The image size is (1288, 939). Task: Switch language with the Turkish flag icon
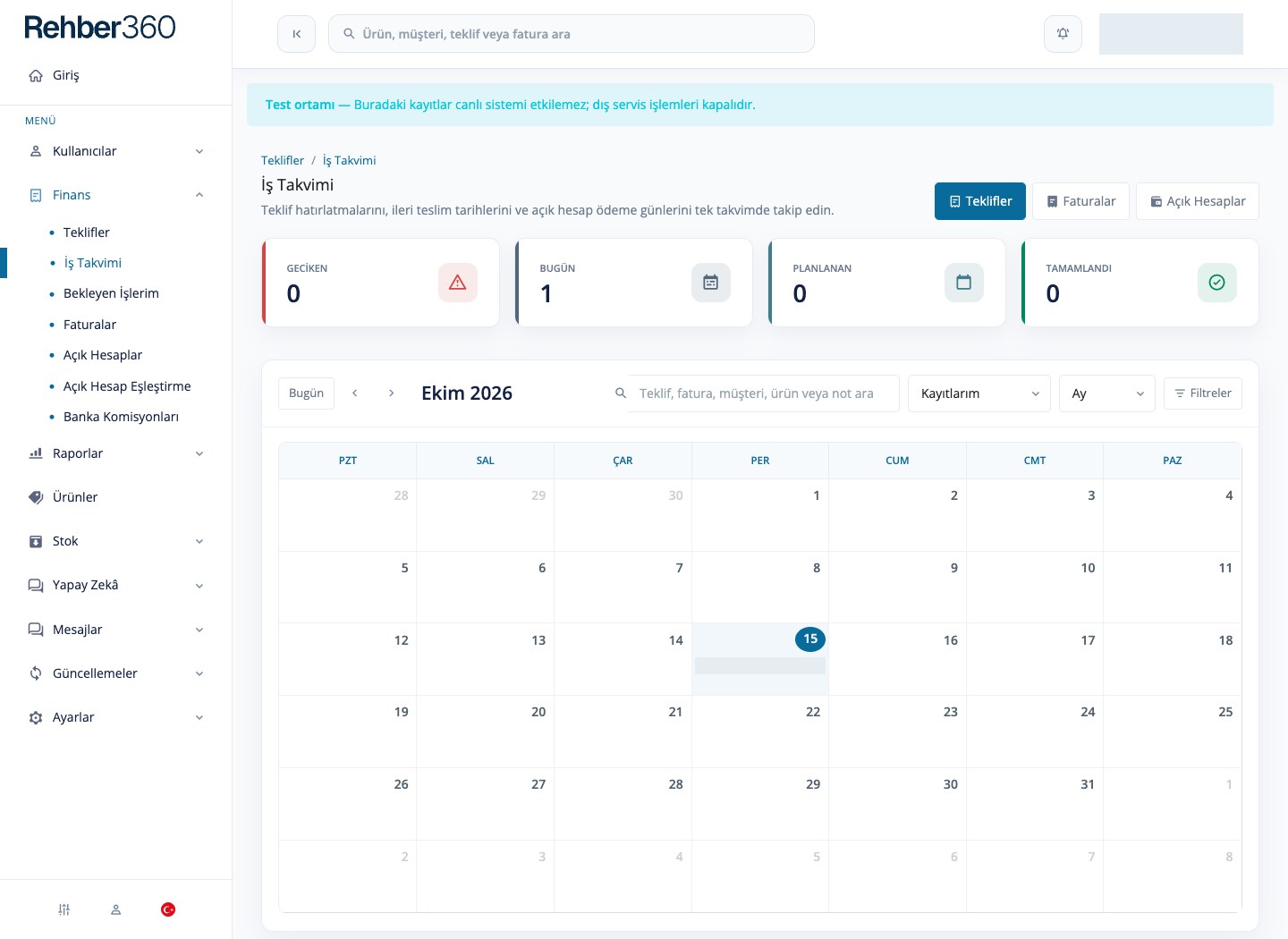[168, 909]
